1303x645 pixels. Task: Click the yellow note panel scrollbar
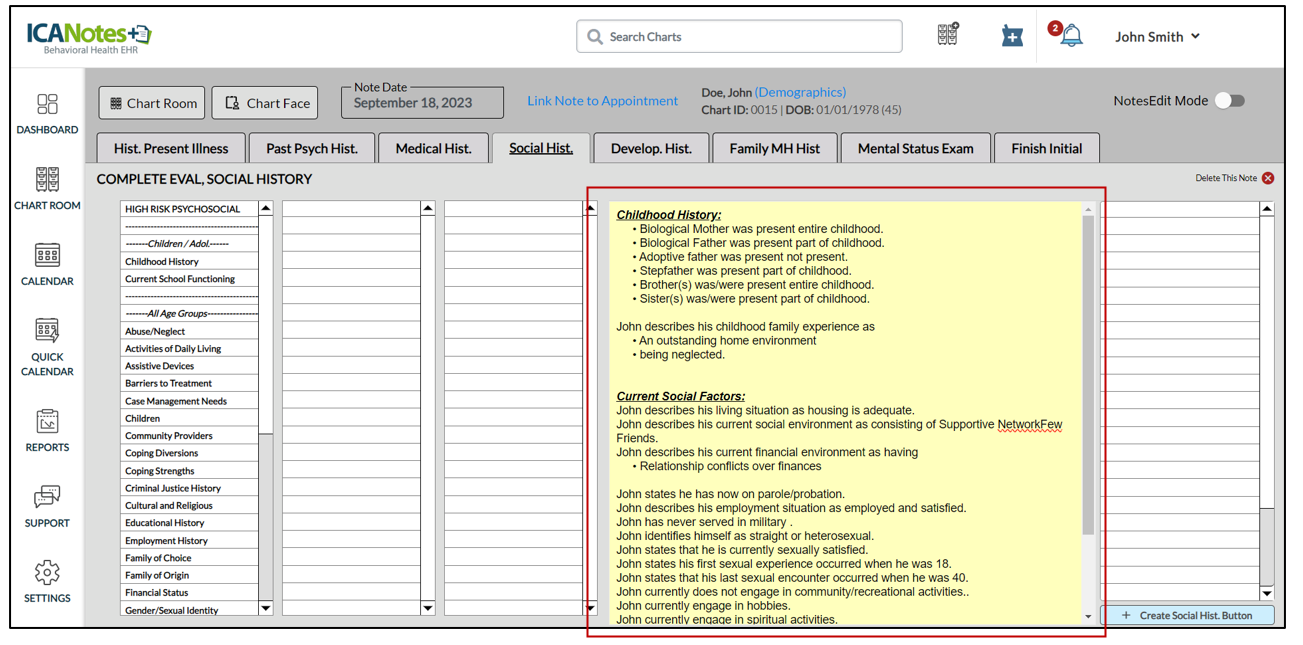click(x=1088, y=375)
